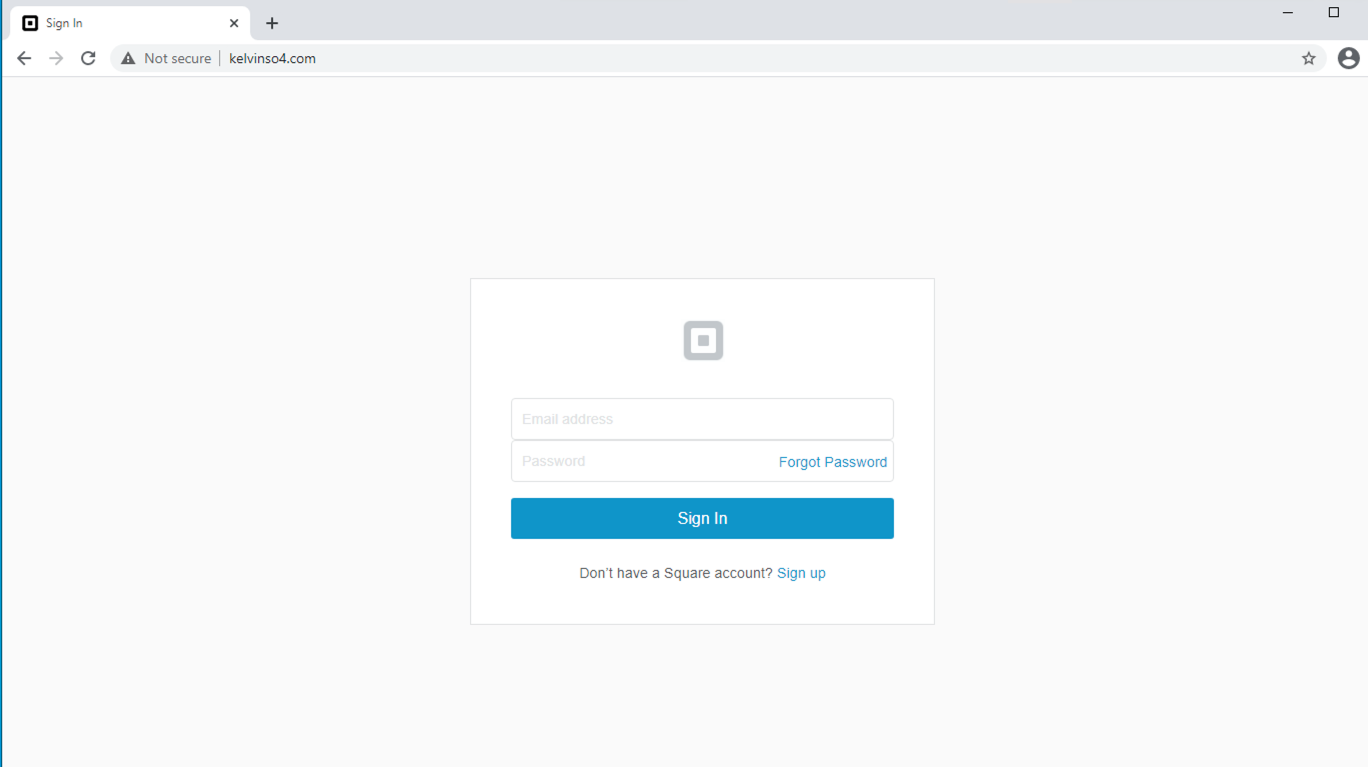Click the Not secure label text
This screenshot has height=767, width=1368.
pos(177,58)
